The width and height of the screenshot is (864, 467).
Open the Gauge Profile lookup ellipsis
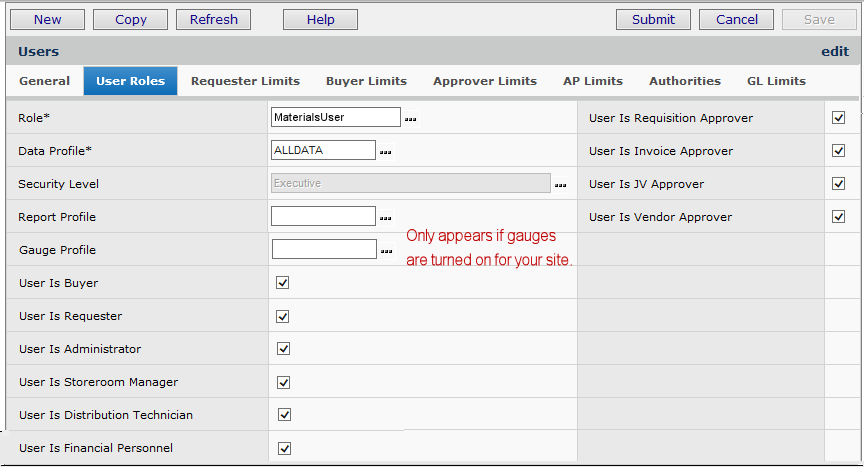click(x=386, y=251)
